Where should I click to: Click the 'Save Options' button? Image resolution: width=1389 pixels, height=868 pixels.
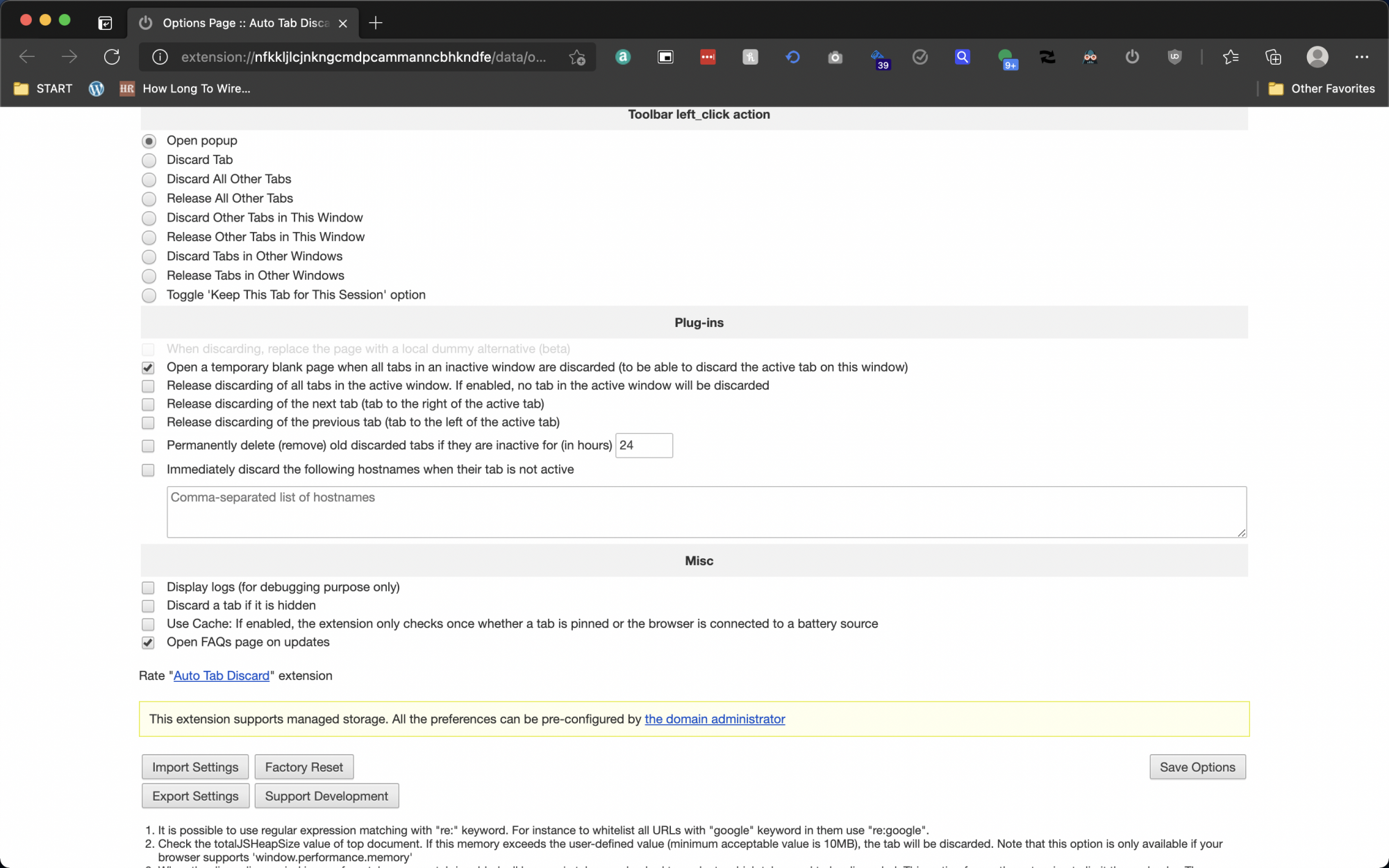1197,767
